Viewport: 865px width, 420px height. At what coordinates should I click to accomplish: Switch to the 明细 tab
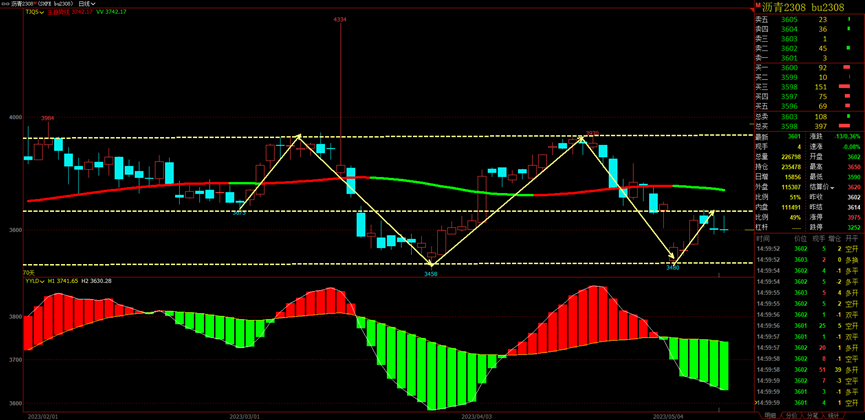770,415
